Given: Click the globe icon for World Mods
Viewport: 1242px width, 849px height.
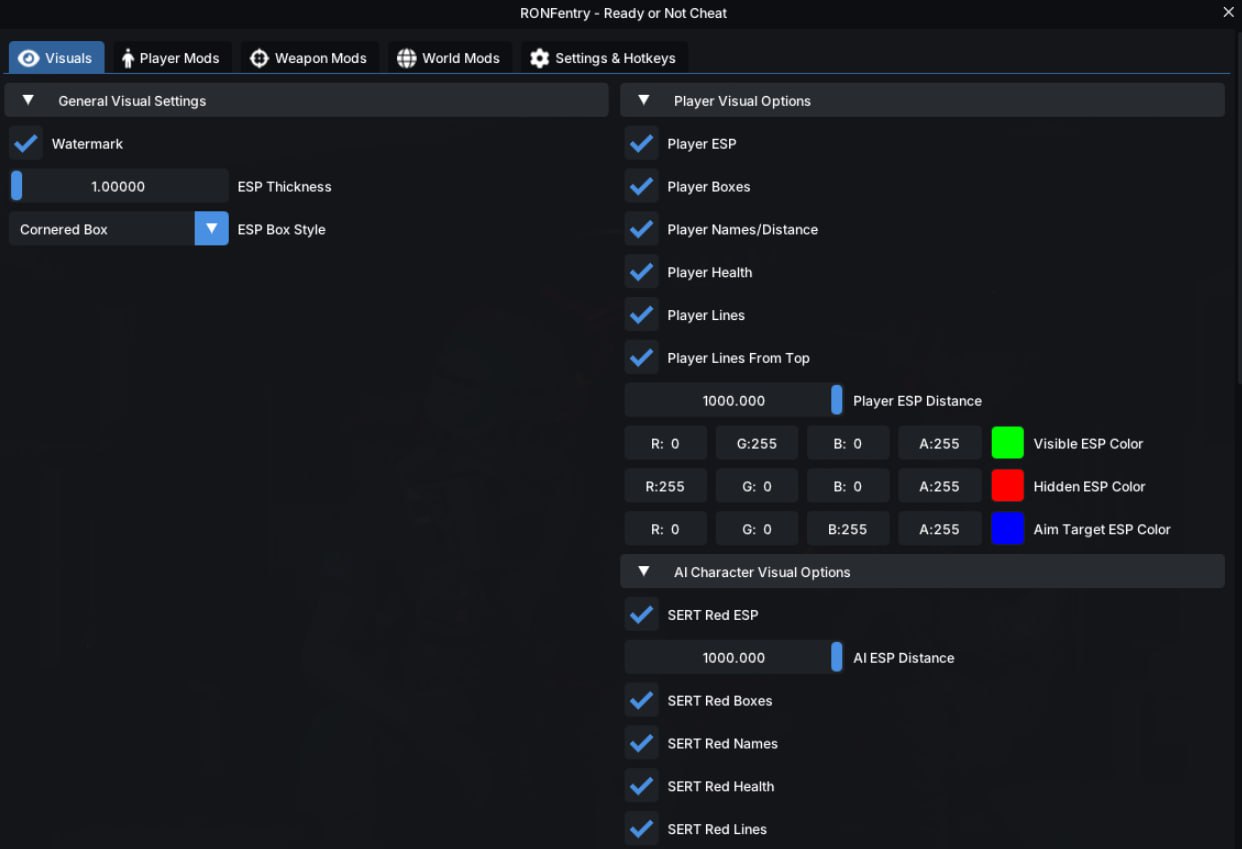Looking at the screenshot, I should coord(406,58).
